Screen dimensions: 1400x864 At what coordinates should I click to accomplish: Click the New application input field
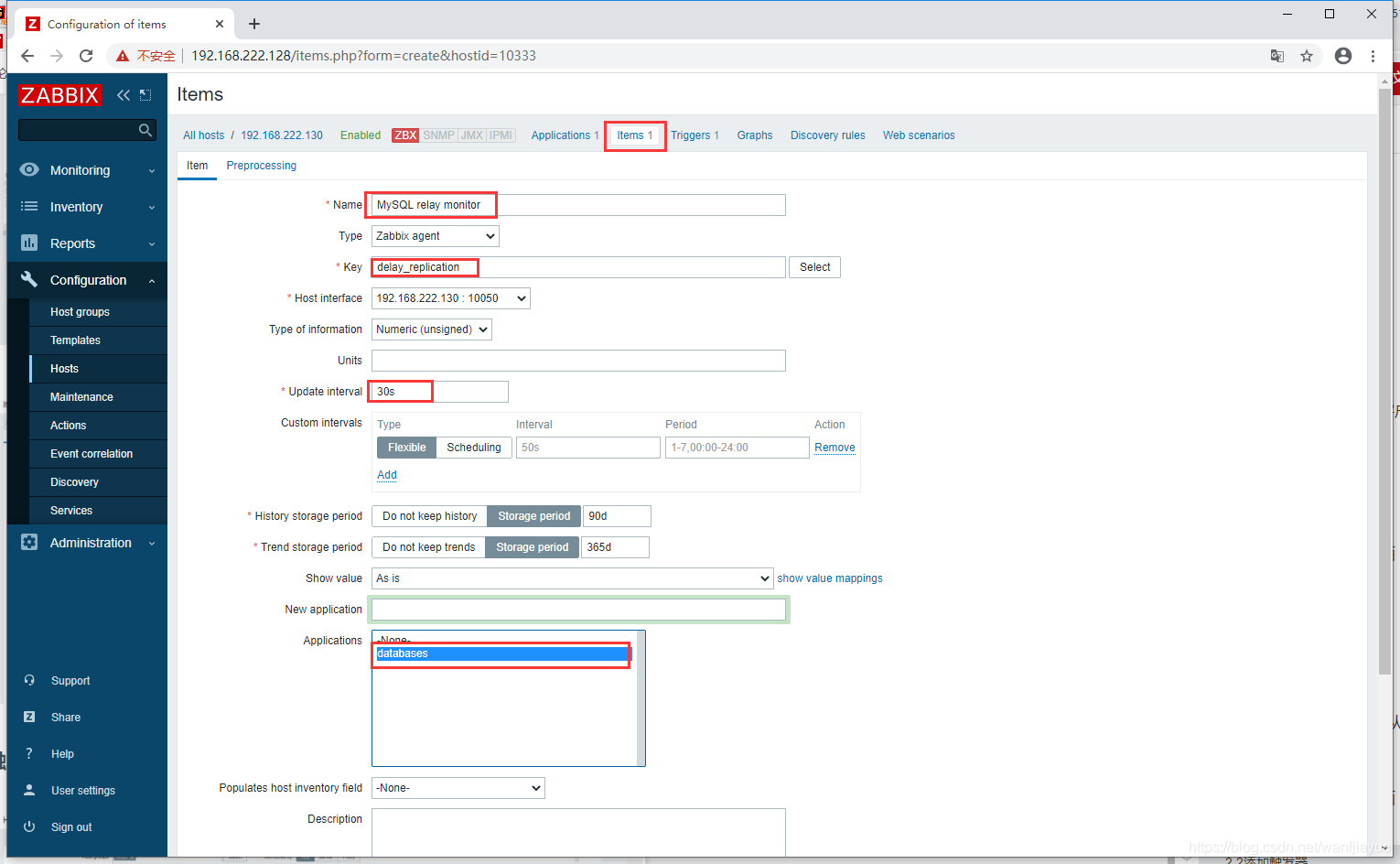(578, 610)
